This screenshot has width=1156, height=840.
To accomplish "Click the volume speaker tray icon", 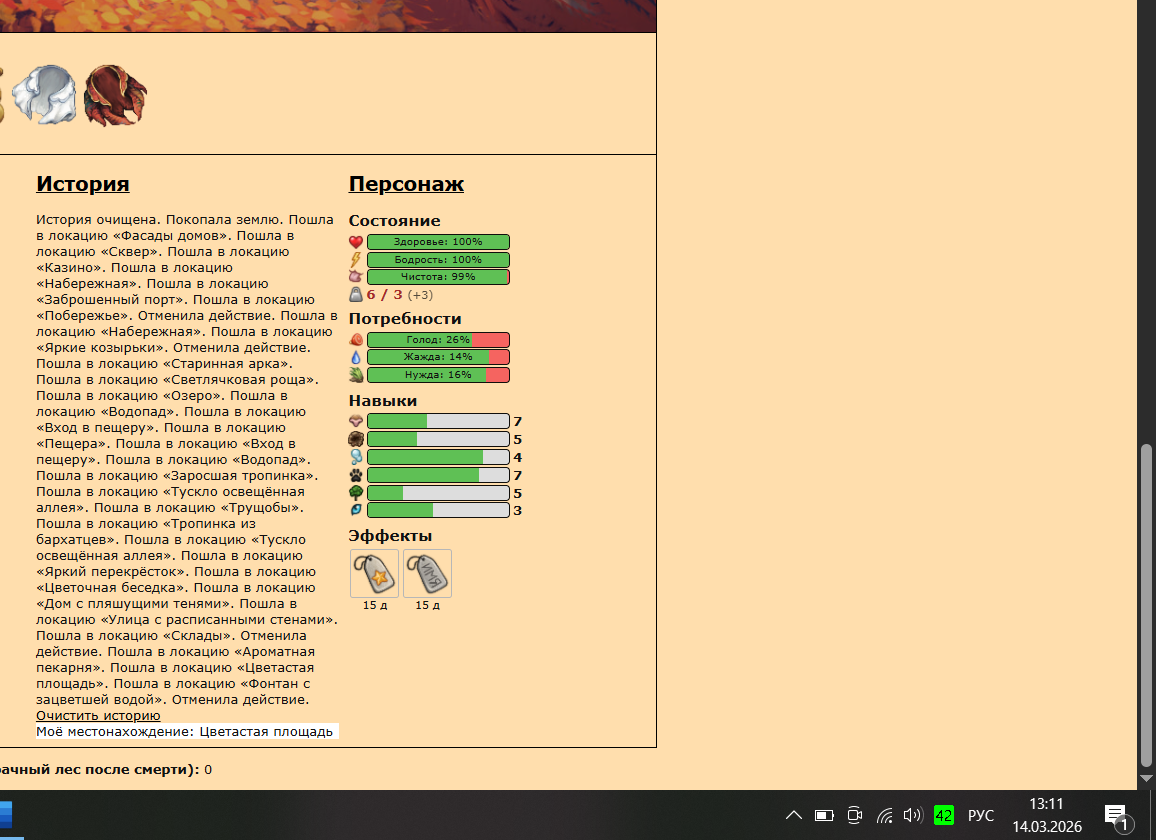I will pyautogui.click(x=913, y=815).
